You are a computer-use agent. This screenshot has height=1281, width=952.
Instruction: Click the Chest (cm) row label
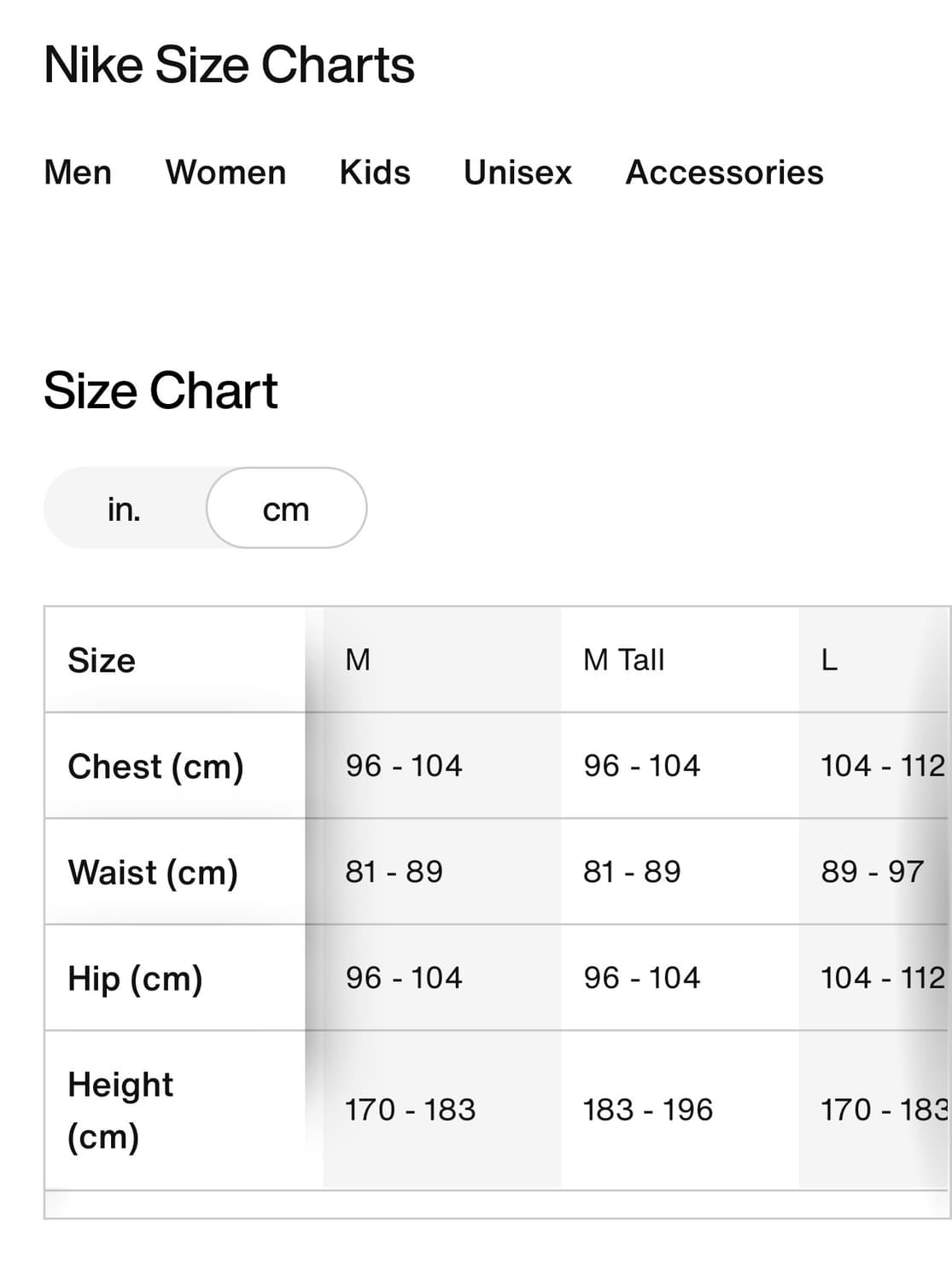pyautogui.click(x=155, y=766)
